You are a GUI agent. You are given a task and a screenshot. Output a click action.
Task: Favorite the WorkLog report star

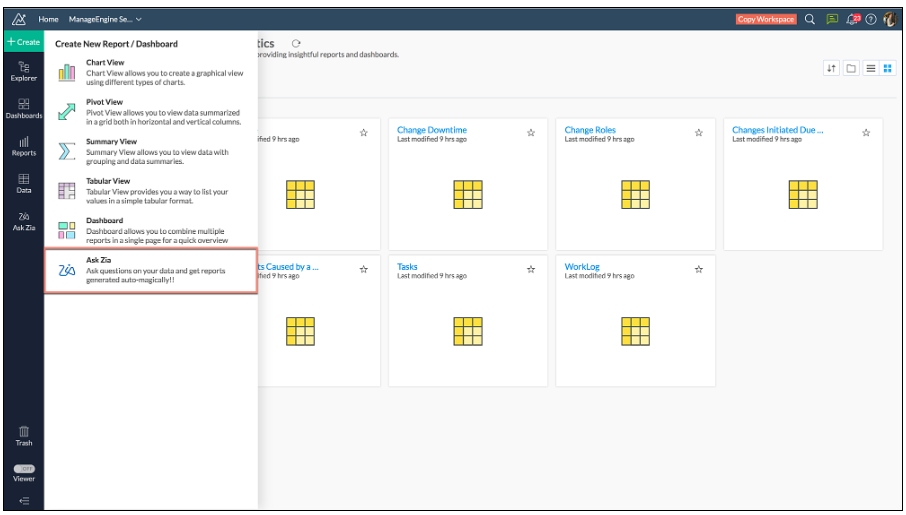[x=699, y=269]
